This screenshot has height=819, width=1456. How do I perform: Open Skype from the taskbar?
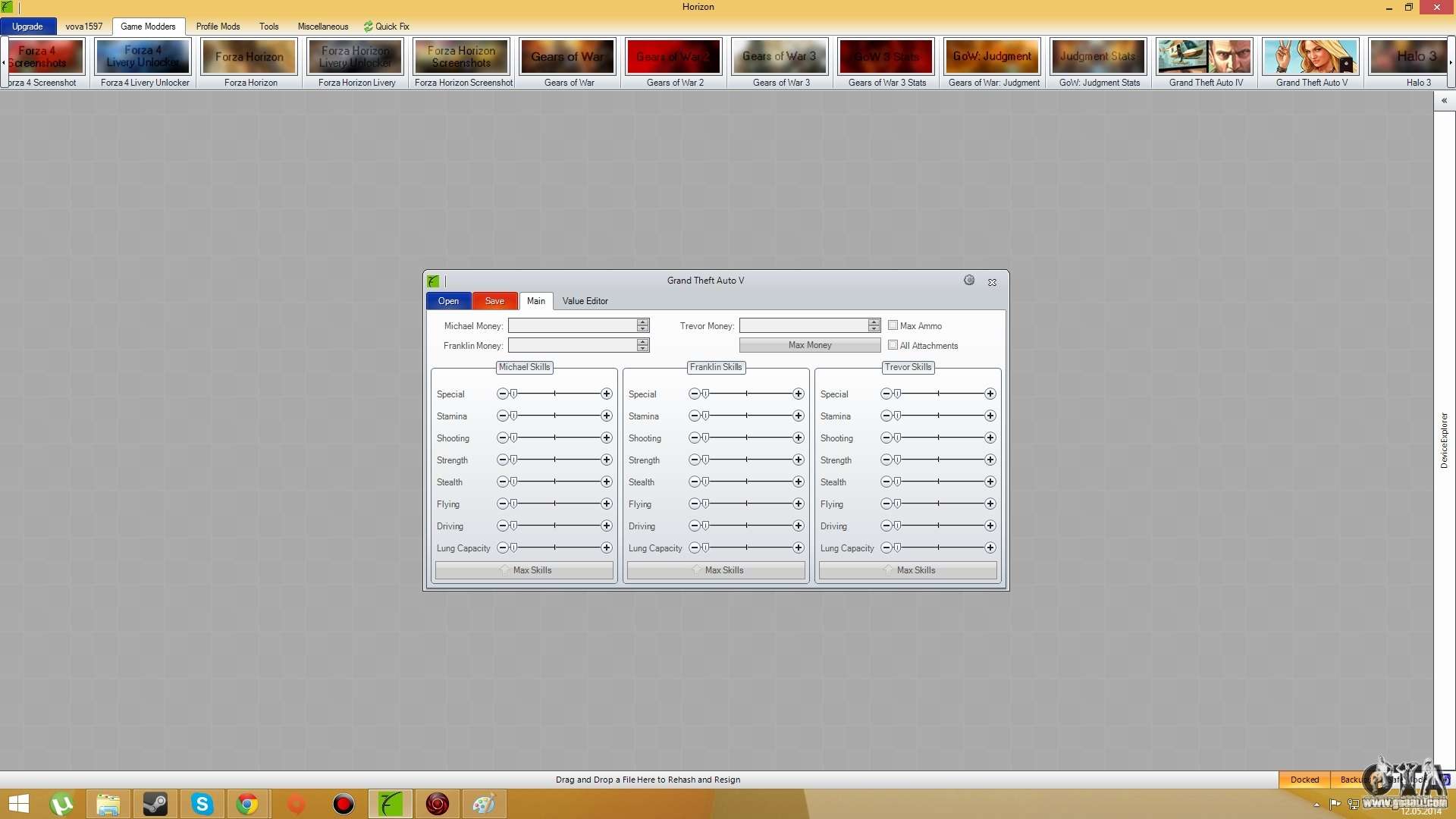click(x=202, y=804)
